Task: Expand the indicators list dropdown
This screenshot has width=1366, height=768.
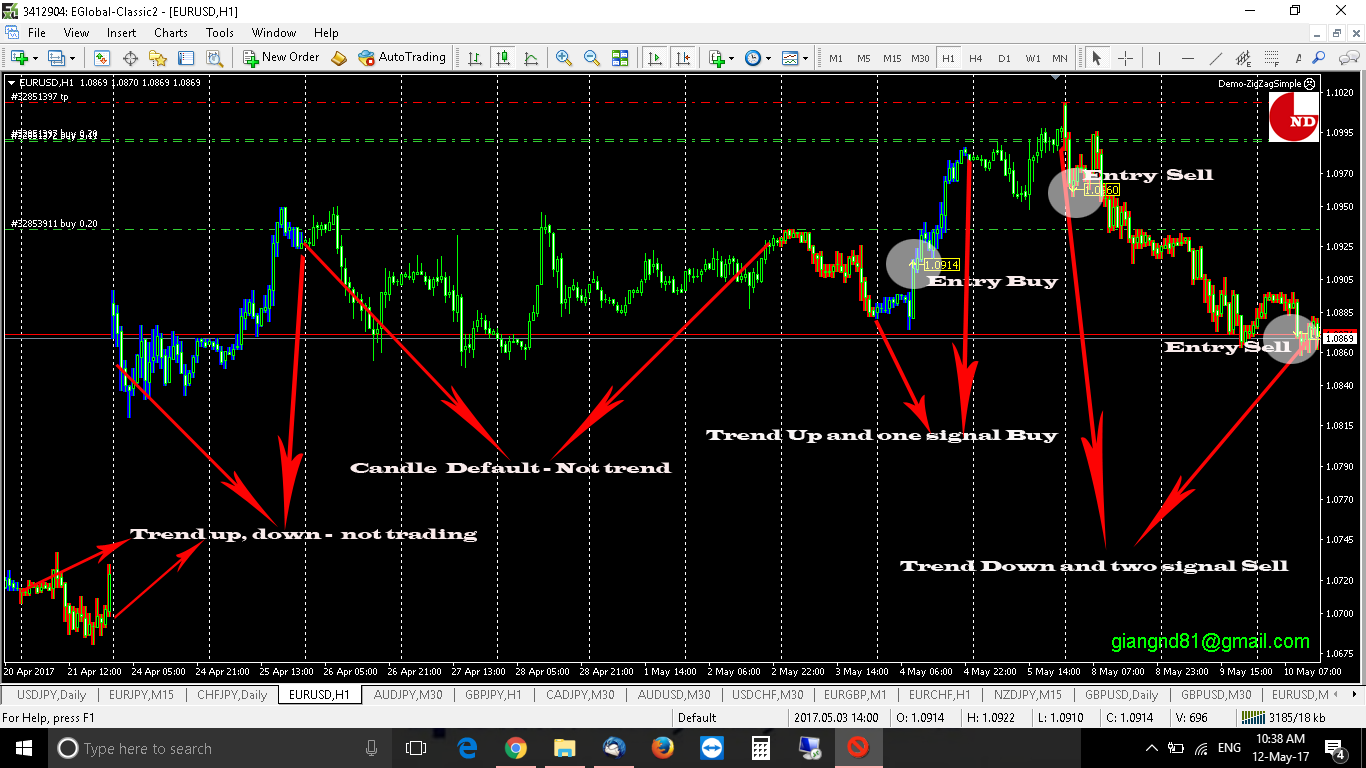Action: 731,58
